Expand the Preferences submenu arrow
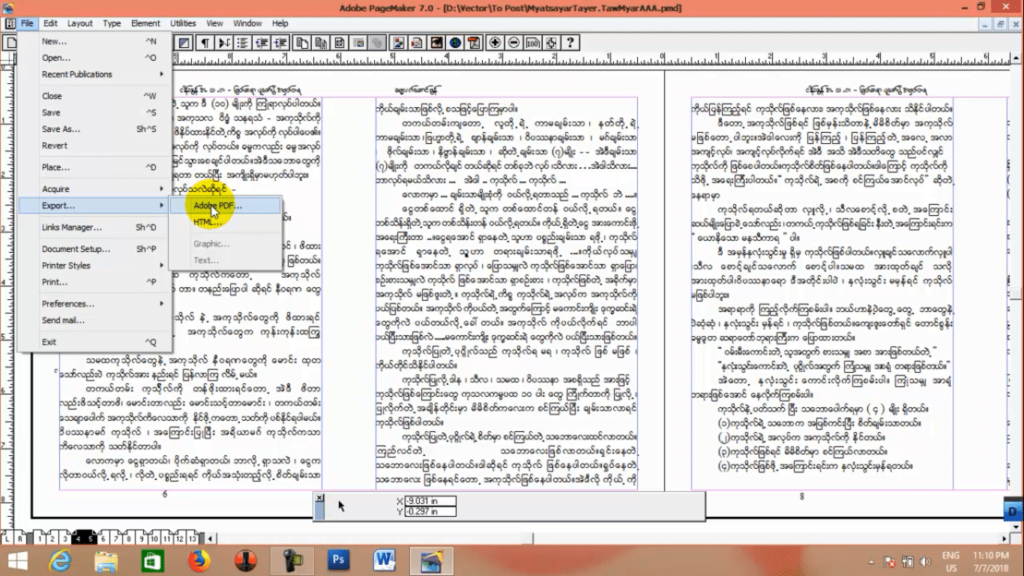This screenshot has height=576, width=1024. (161, 304)
